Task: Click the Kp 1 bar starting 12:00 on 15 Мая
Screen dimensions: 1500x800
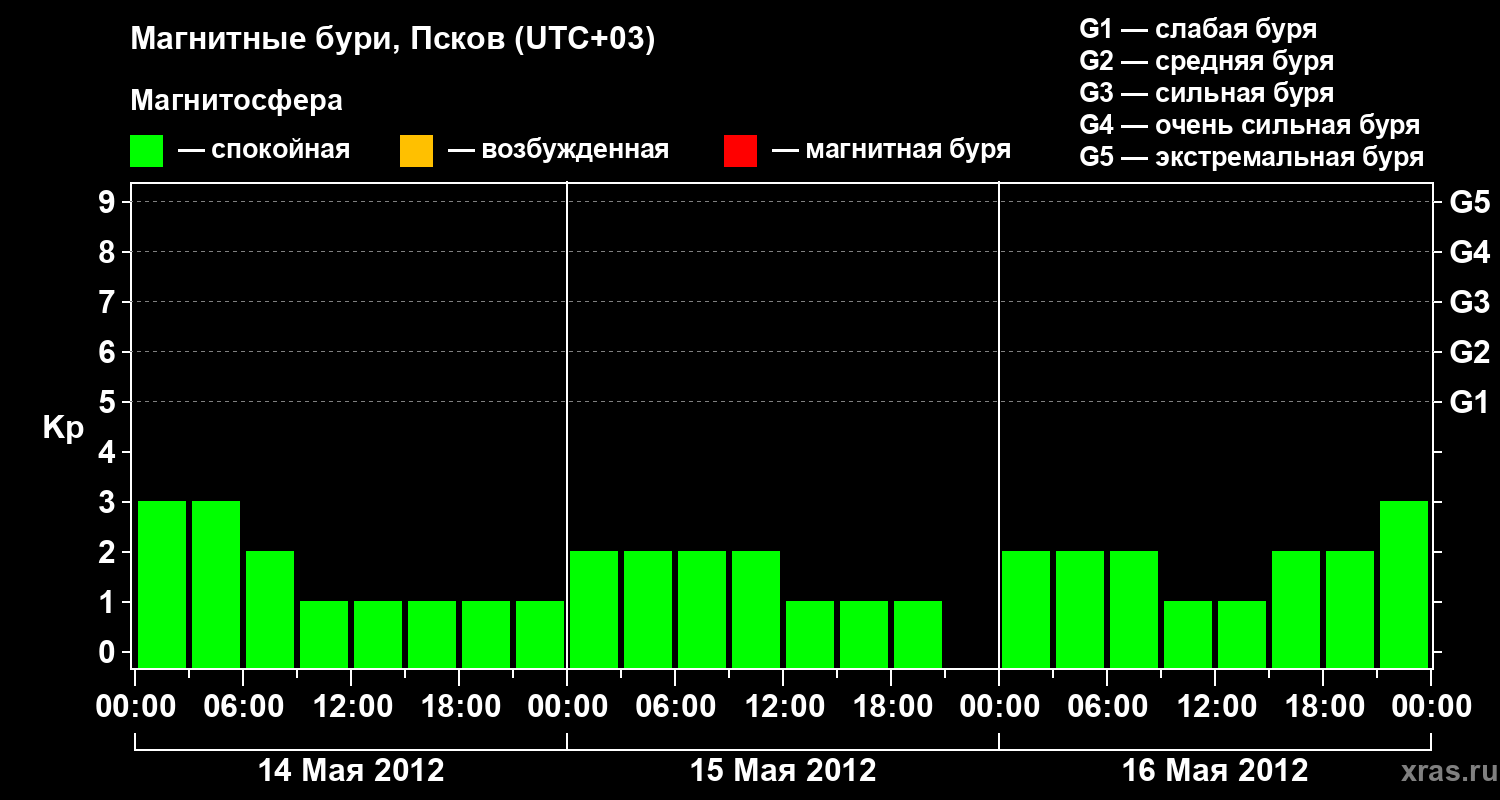Action: click(810, 634)
